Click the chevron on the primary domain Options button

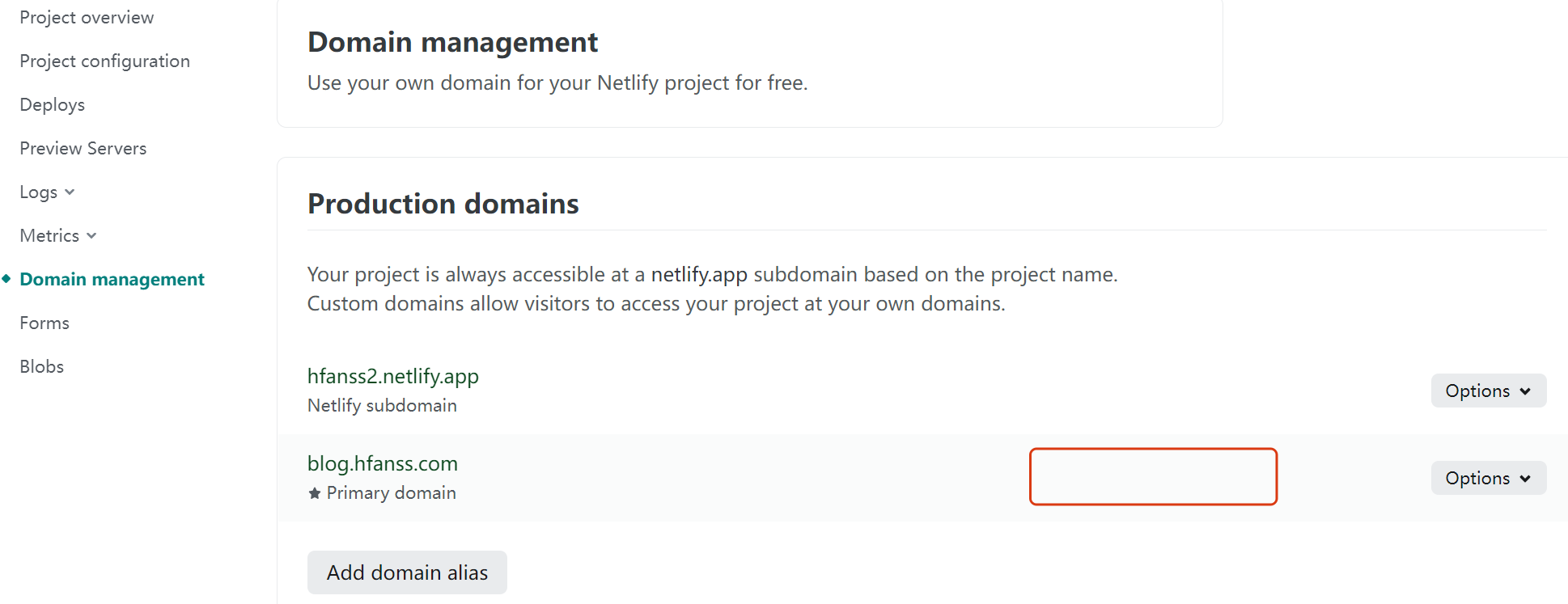[1525, 479]
